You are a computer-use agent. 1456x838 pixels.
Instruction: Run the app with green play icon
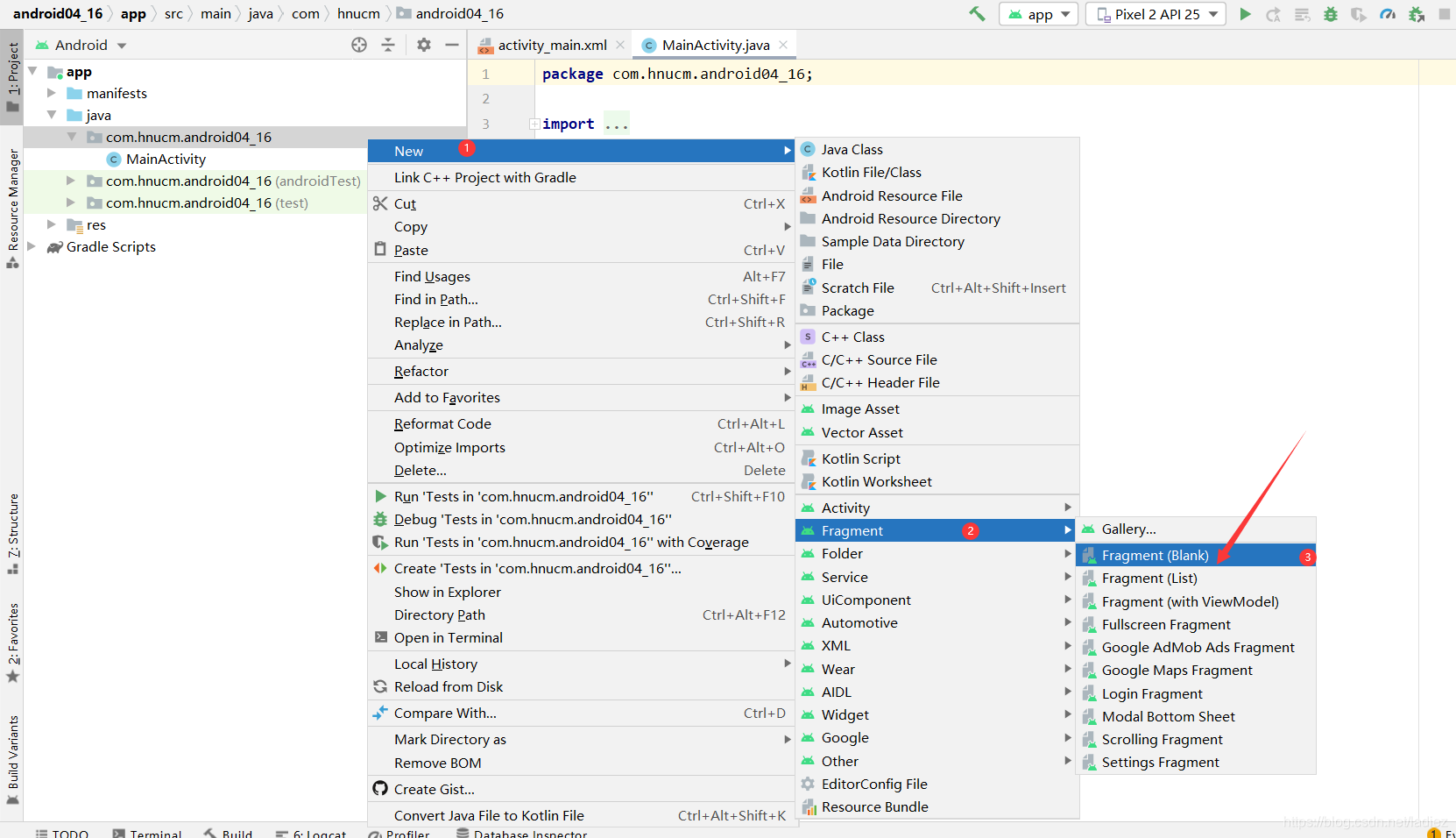[x=1245, y=14]
